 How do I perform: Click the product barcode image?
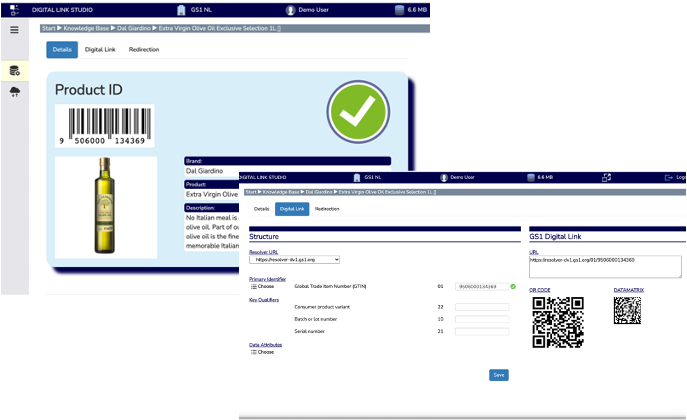pyautogui.click(x=105, y=126)
